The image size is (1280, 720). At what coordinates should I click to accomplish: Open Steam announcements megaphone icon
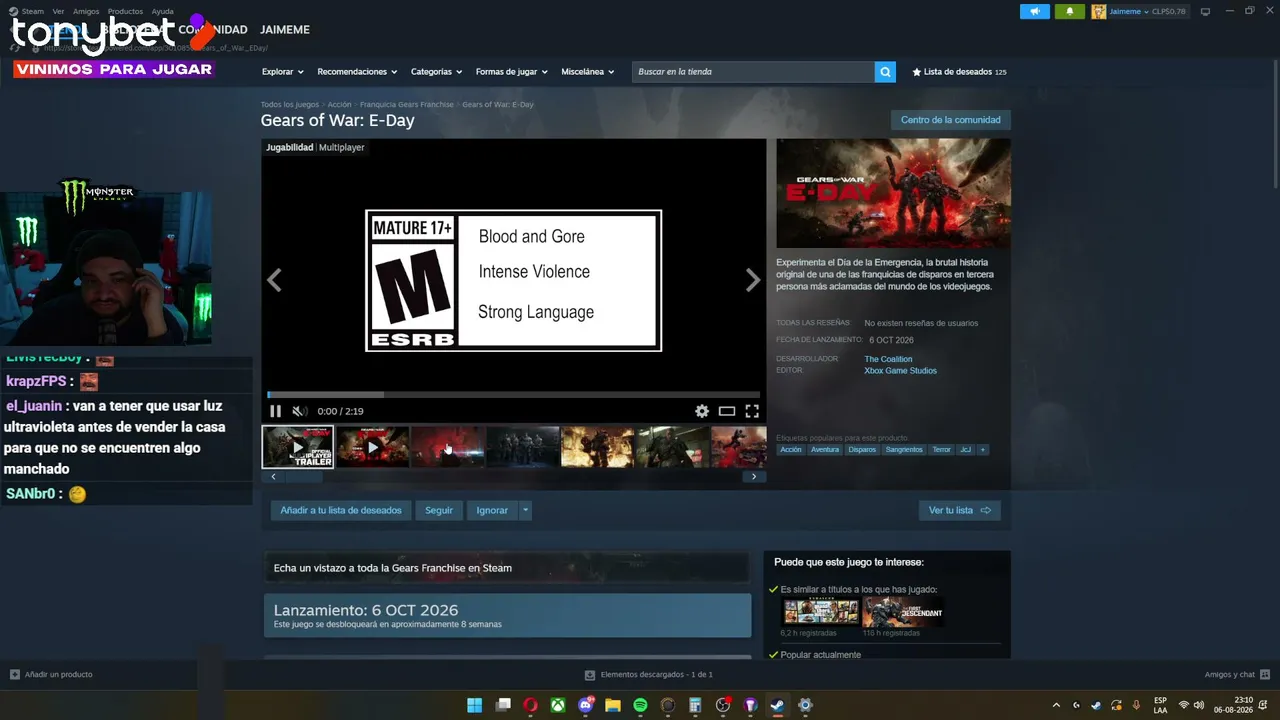(x=1035, y=12)
